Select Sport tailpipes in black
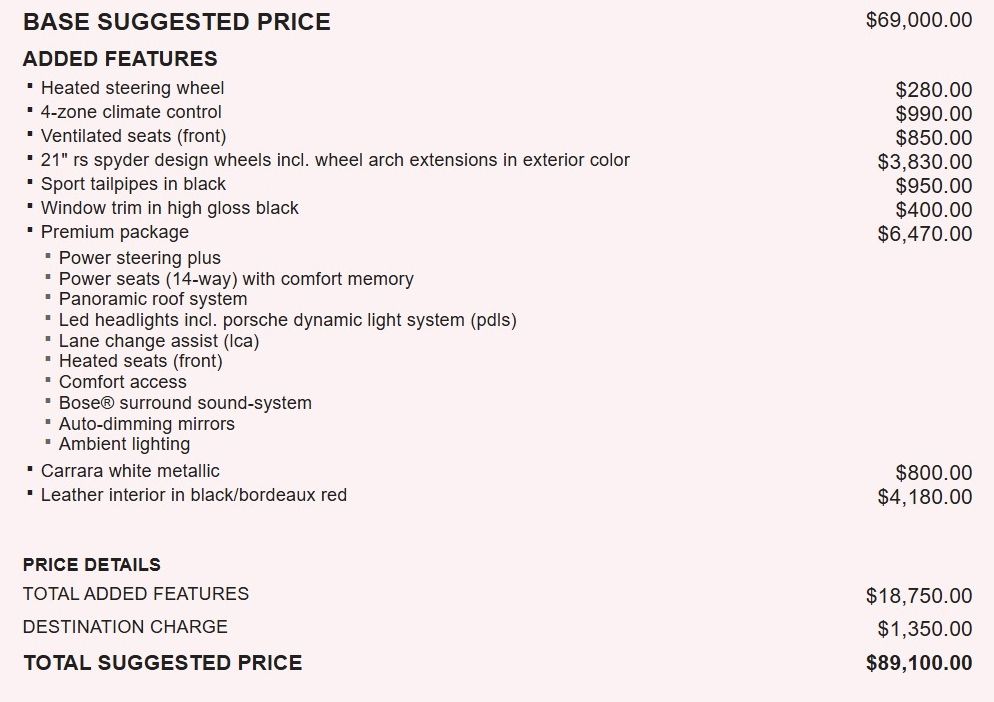 133,184
